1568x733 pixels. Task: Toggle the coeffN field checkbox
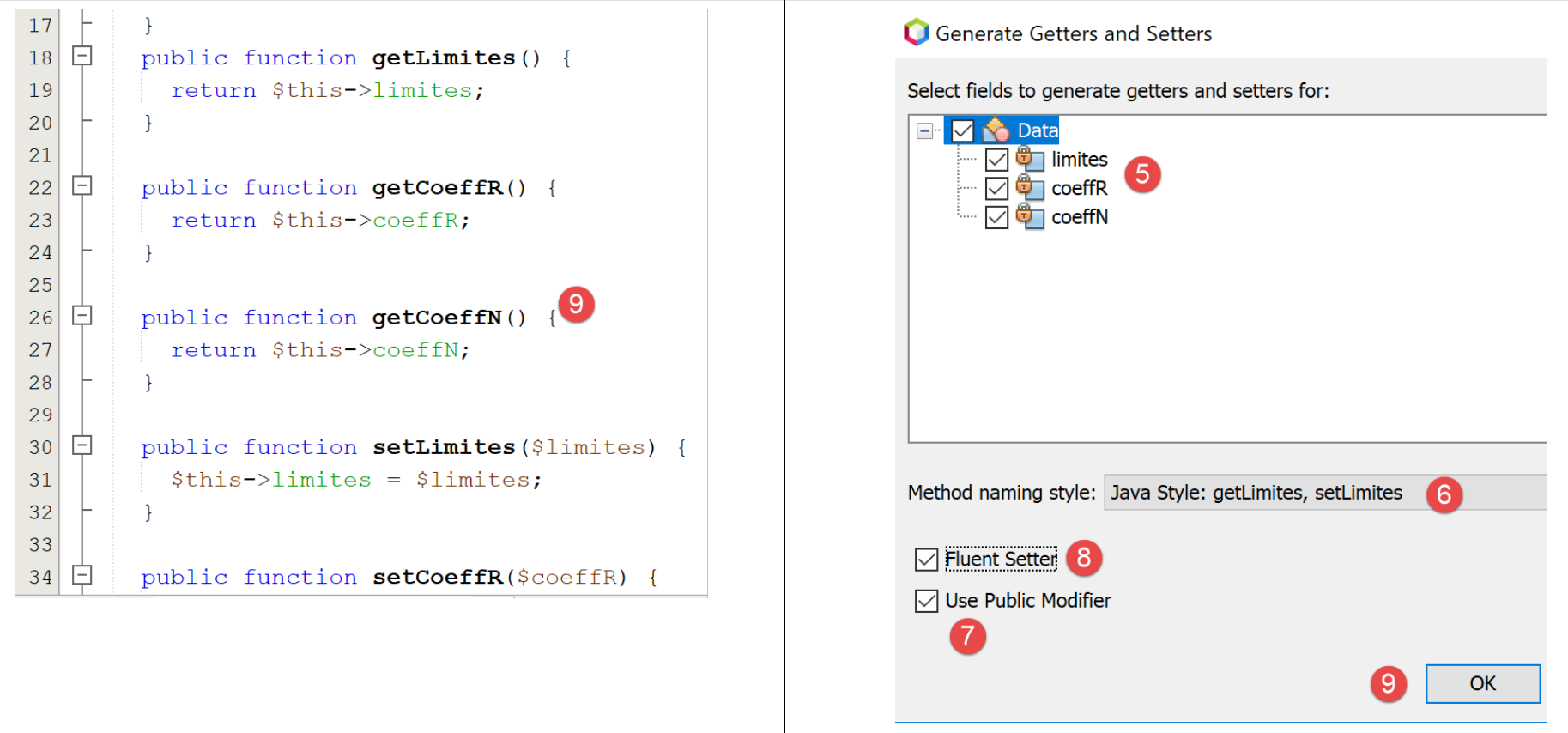click(x=996, y=218)
